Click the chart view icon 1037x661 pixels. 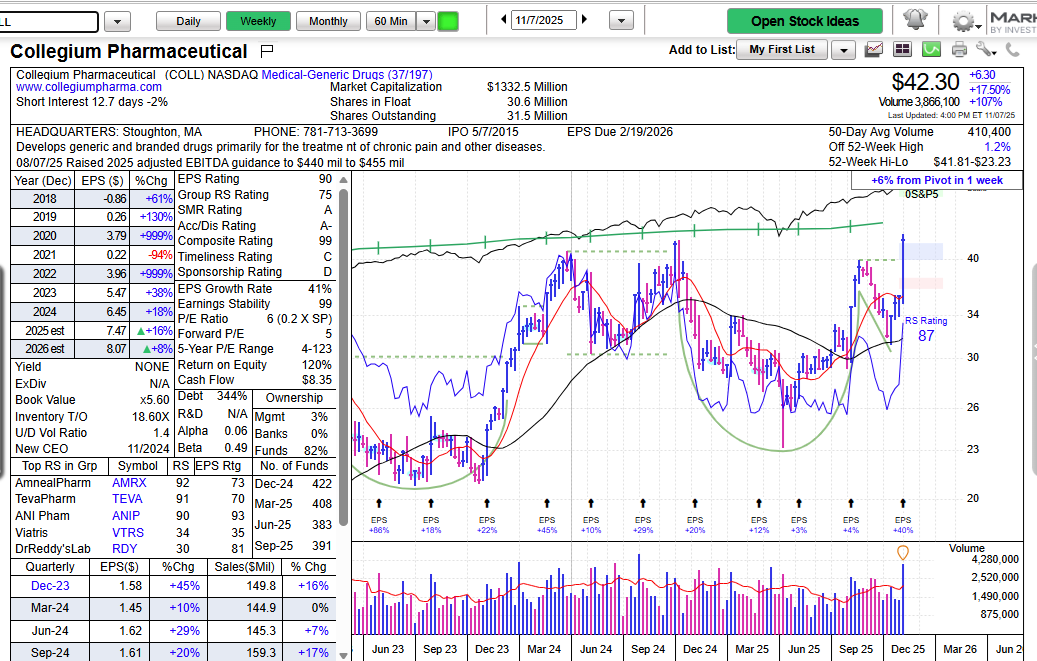point(874,49)
